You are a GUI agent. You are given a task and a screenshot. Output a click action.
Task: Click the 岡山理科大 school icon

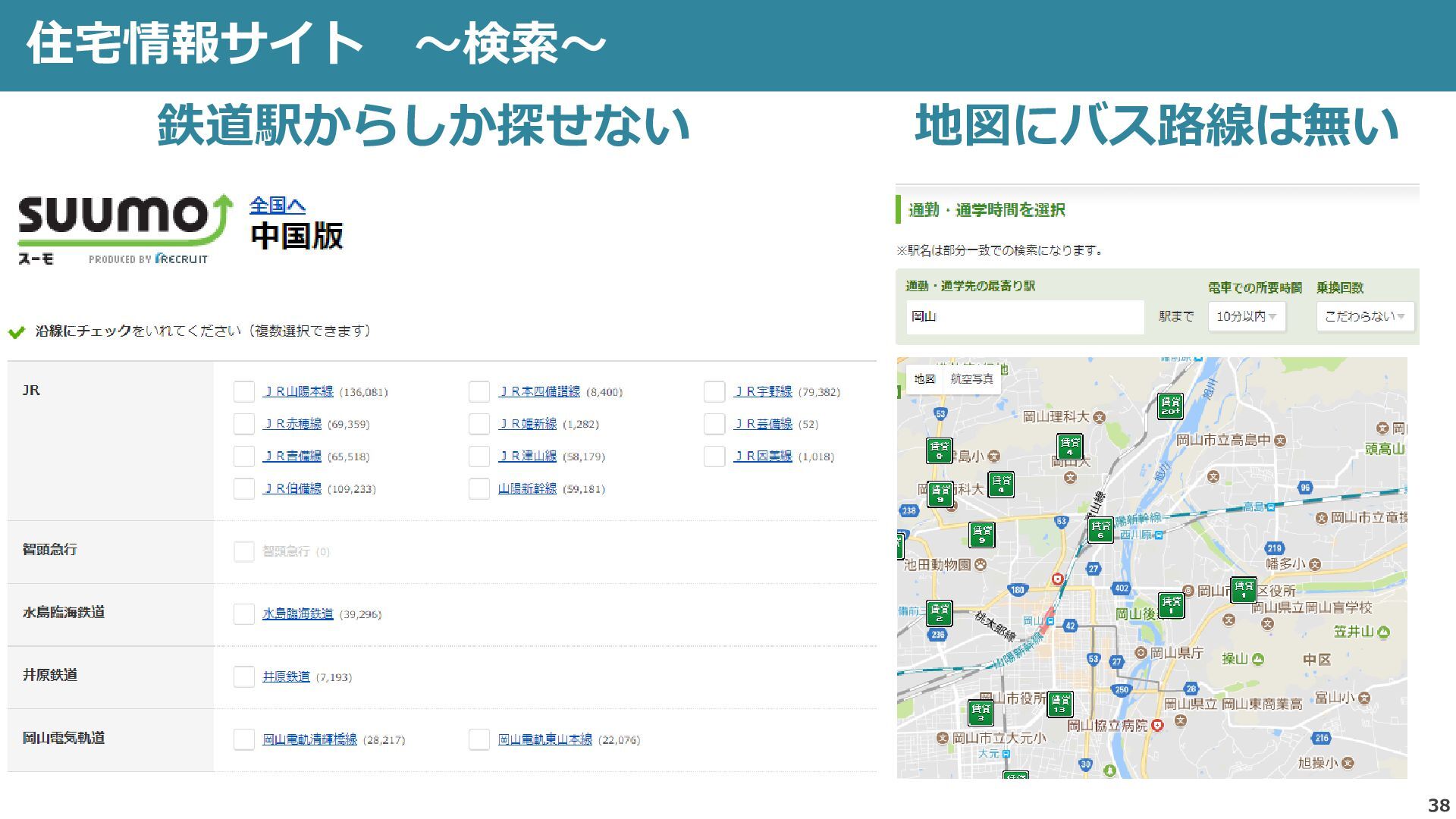click(x=1100, y=417)
